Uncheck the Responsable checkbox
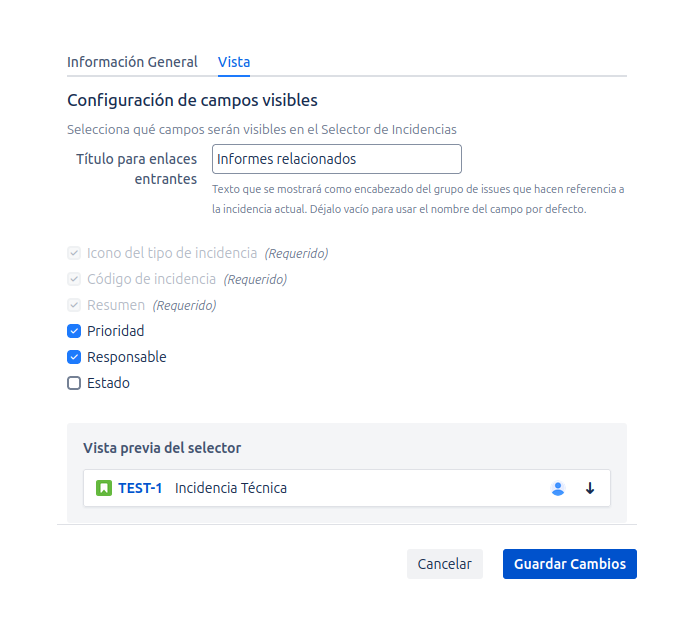This screenshot has width=689, height=632. point(74,357)
